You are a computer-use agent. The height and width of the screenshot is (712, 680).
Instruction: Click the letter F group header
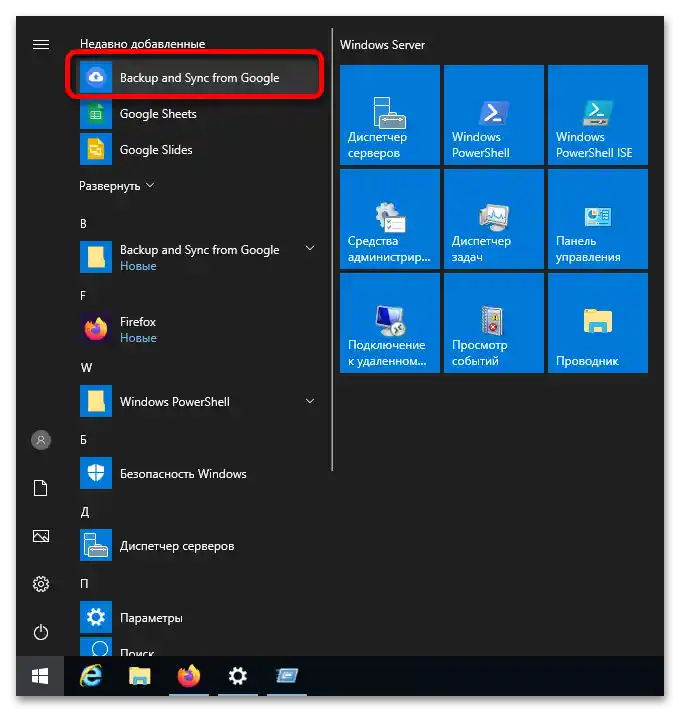(x=83, y=296)
